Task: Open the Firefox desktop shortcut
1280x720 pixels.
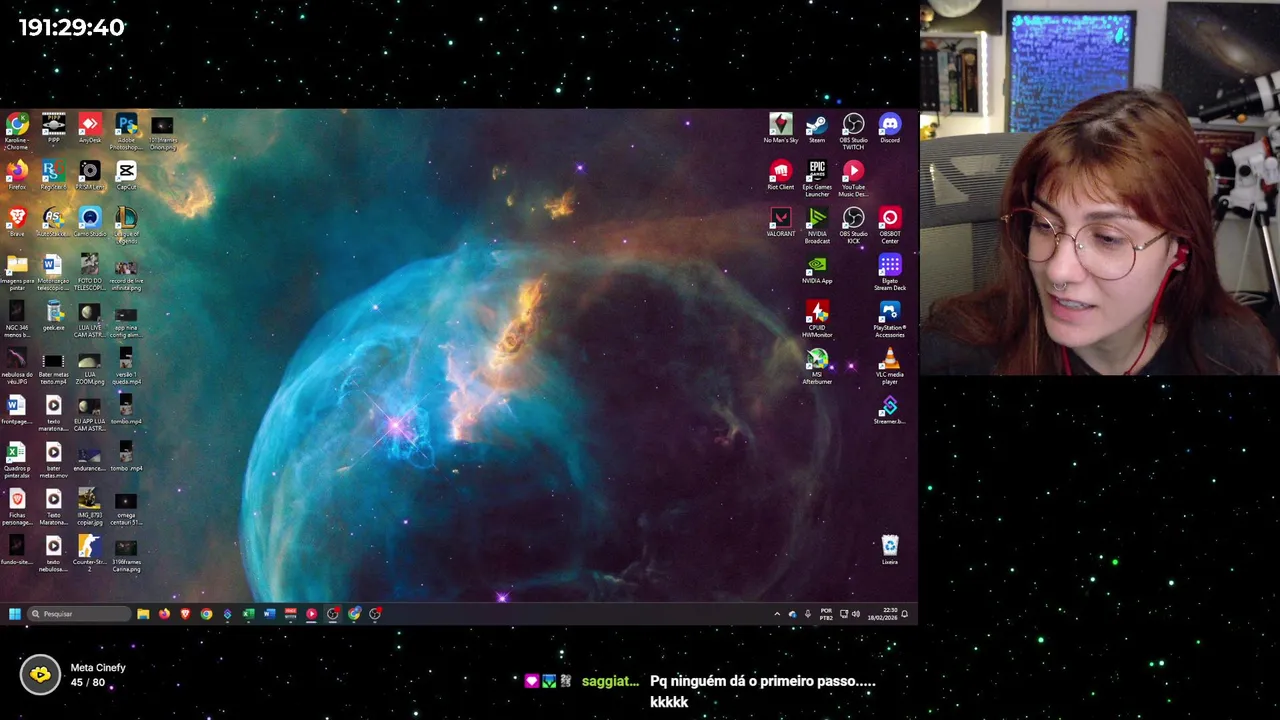Action: tap(17, 175)
